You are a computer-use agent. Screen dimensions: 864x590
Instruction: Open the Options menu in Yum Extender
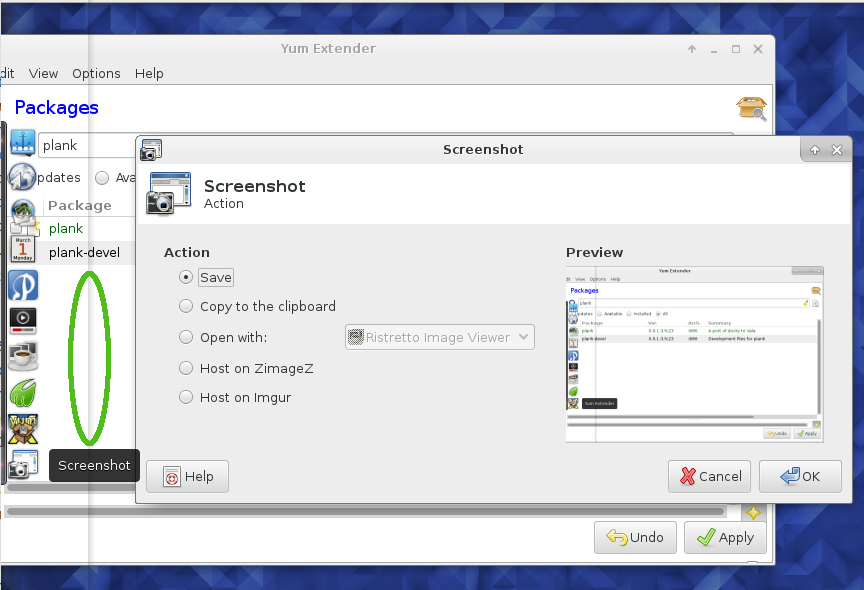96,74
